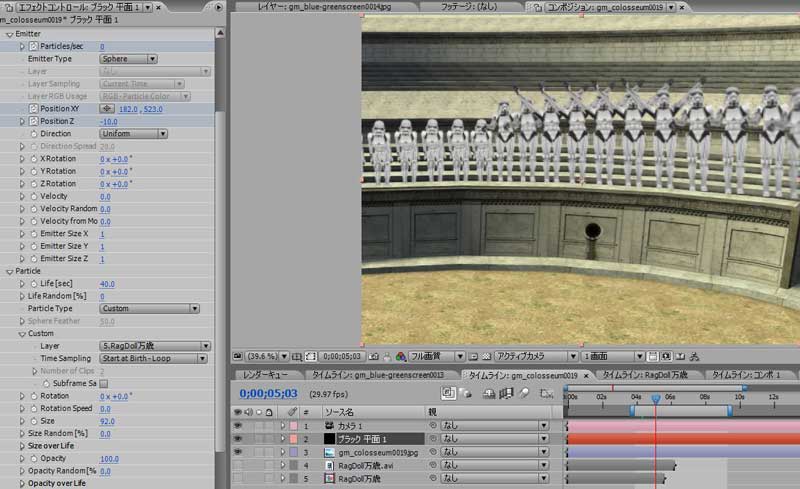Toggle visibility of gm_colosseum0019.jpg layer

240,452
